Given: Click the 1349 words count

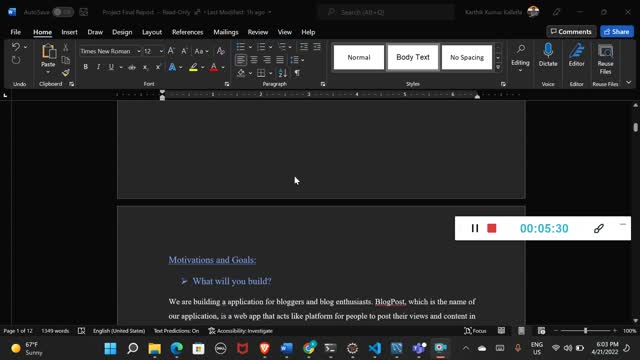Looking at the screenshot, I should [55, 331].
